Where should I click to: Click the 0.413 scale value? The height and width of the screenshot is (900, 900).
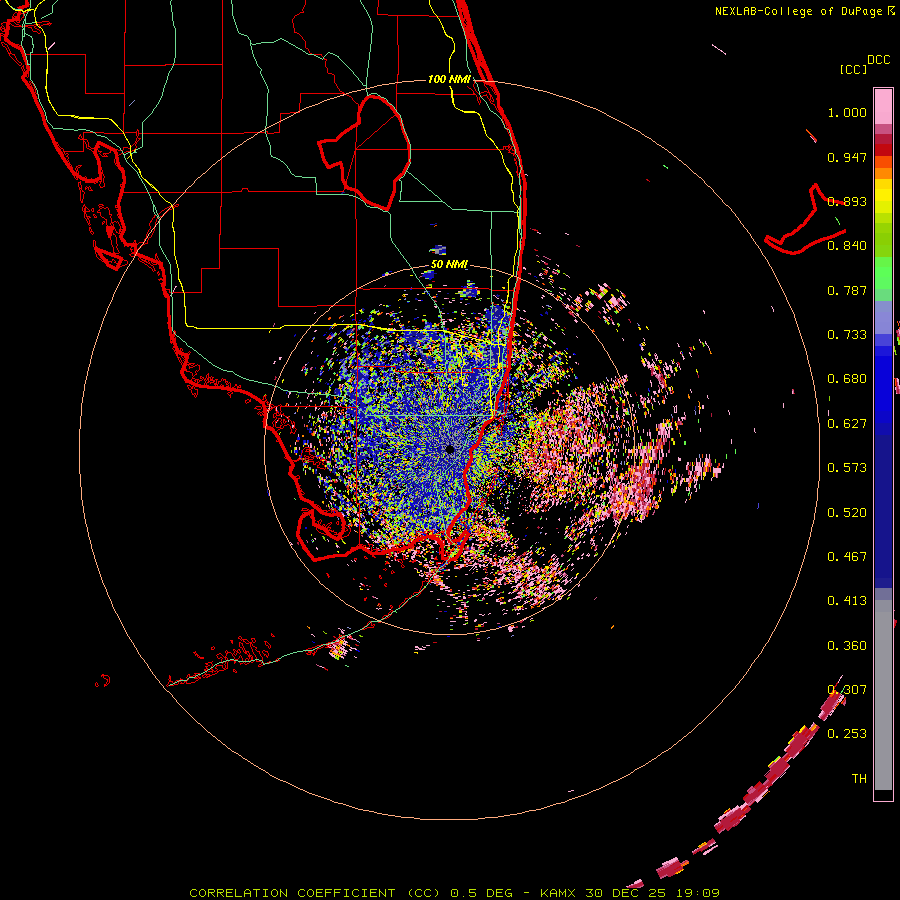coord(847,601)
